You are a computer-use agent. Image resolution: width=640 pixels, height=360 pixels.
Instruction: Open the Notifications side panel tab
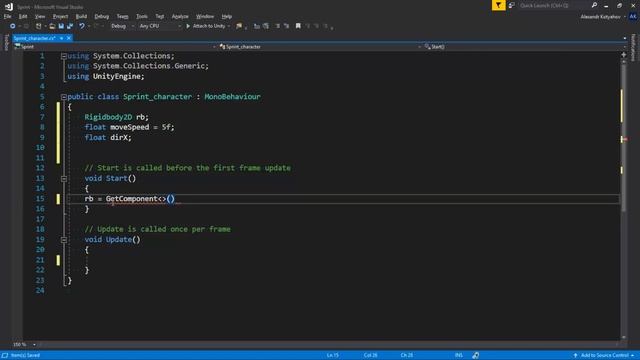634,48
